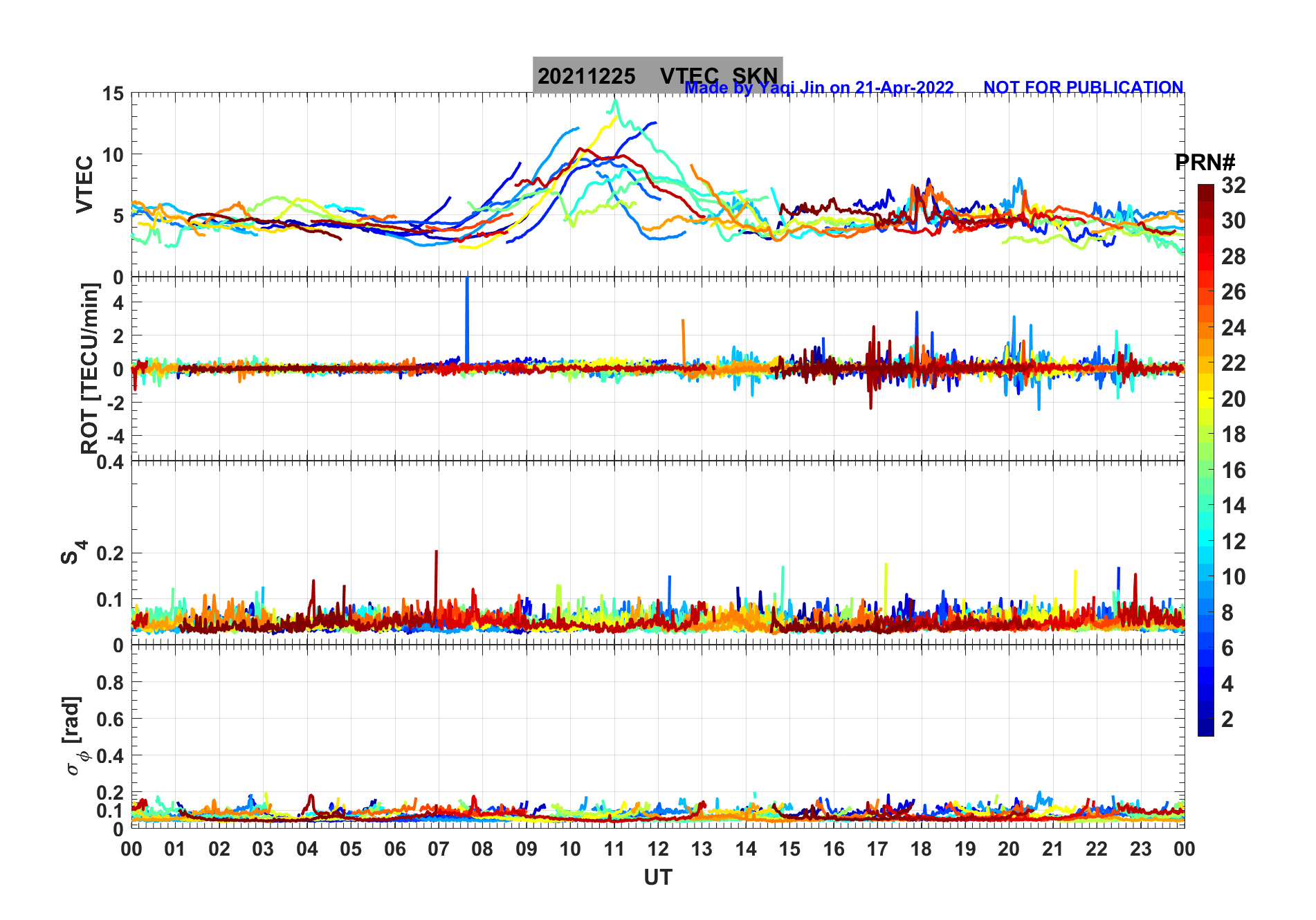Click x-axis hour tick "07"

click(x=439, y=849)
